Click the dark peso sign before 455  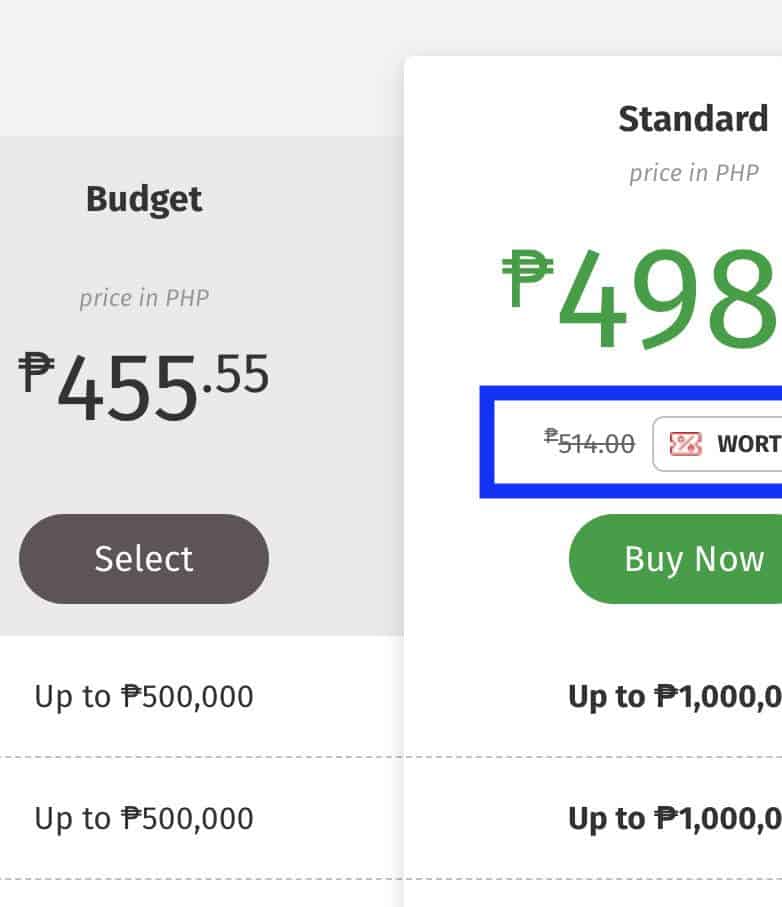pos(36,371)
